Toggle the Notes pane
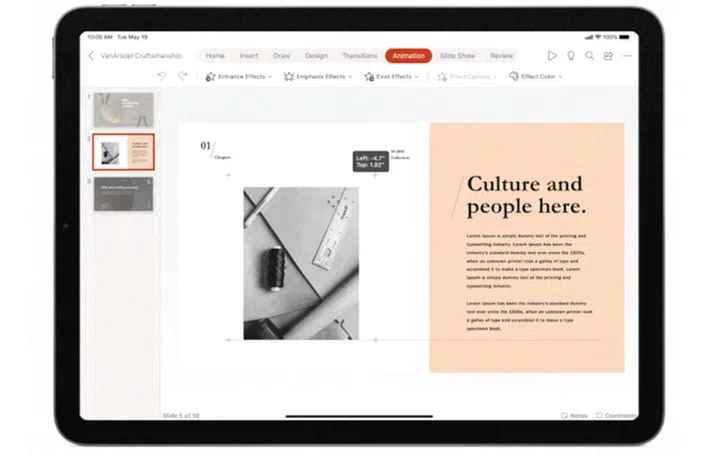Image resolution: width=720 pixels, height=455 pixels. pyautogui.click(x=575, y=415)
